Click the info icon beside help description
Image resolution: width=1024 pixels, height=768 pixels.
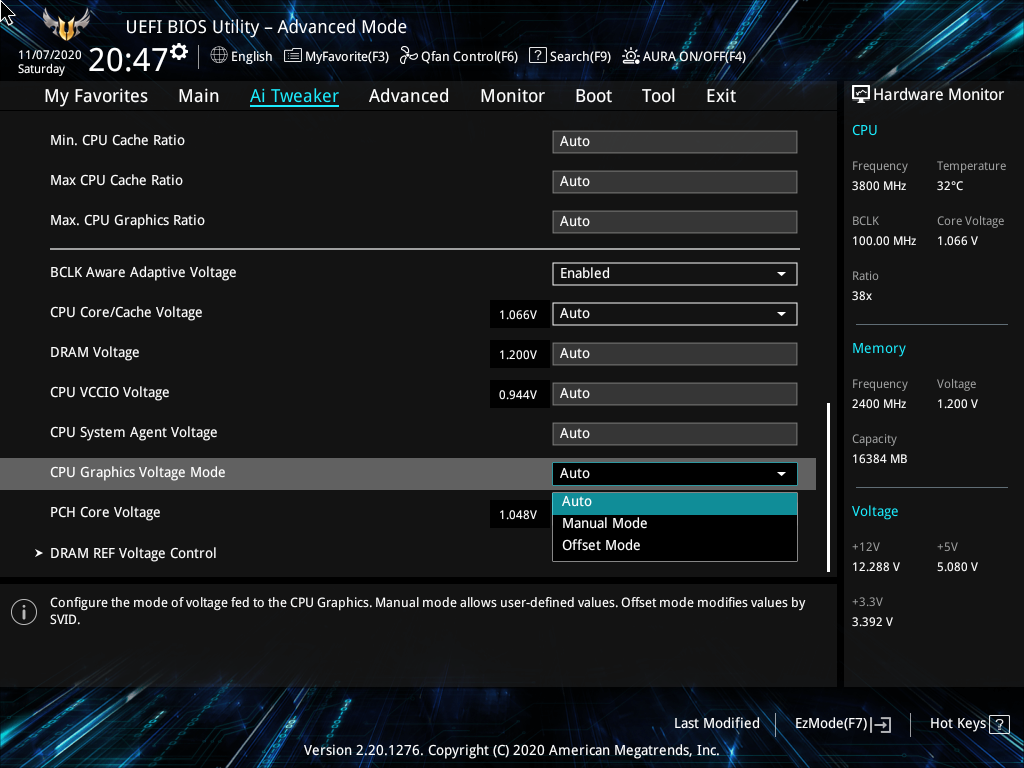24,611
